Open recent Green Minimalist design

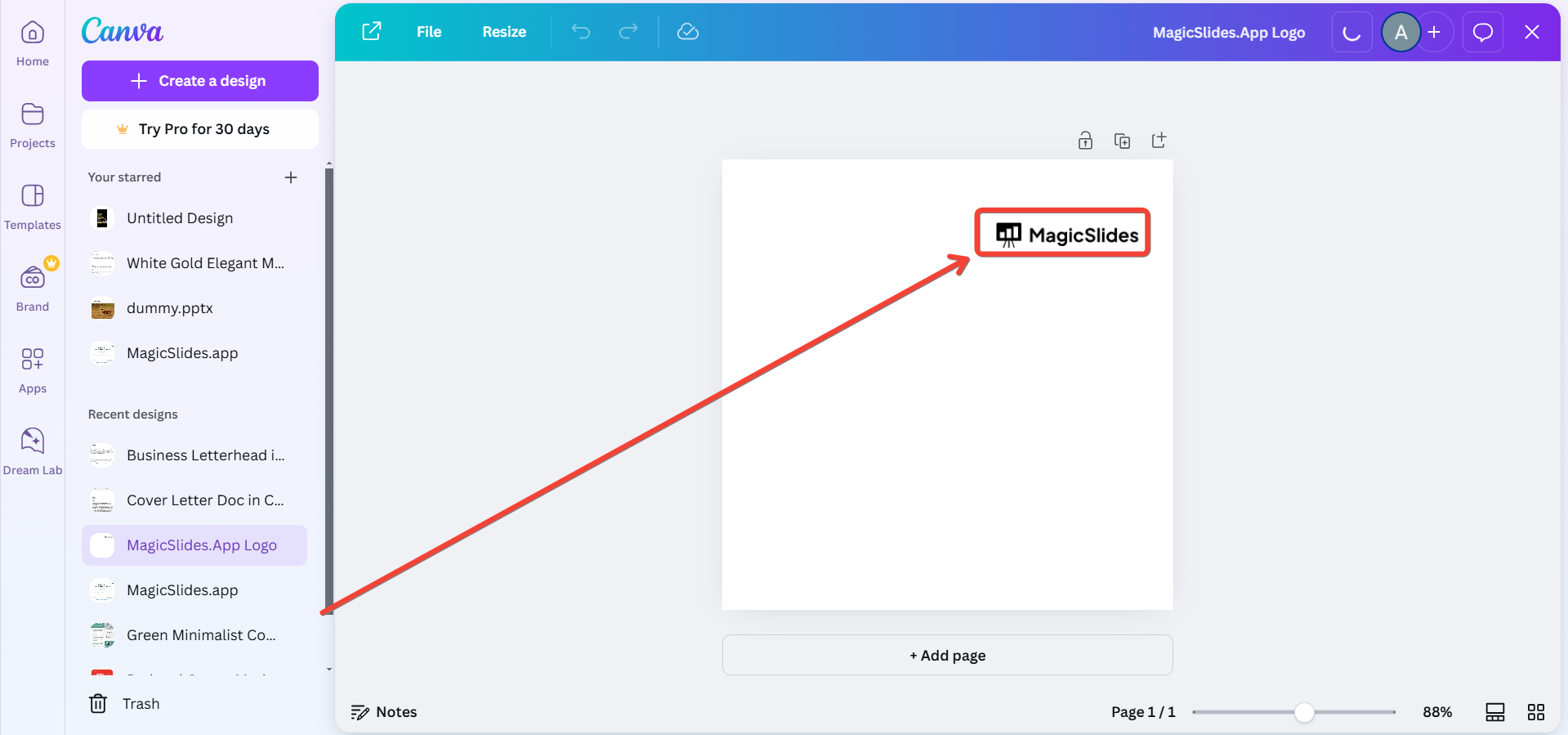click(194, 635)
